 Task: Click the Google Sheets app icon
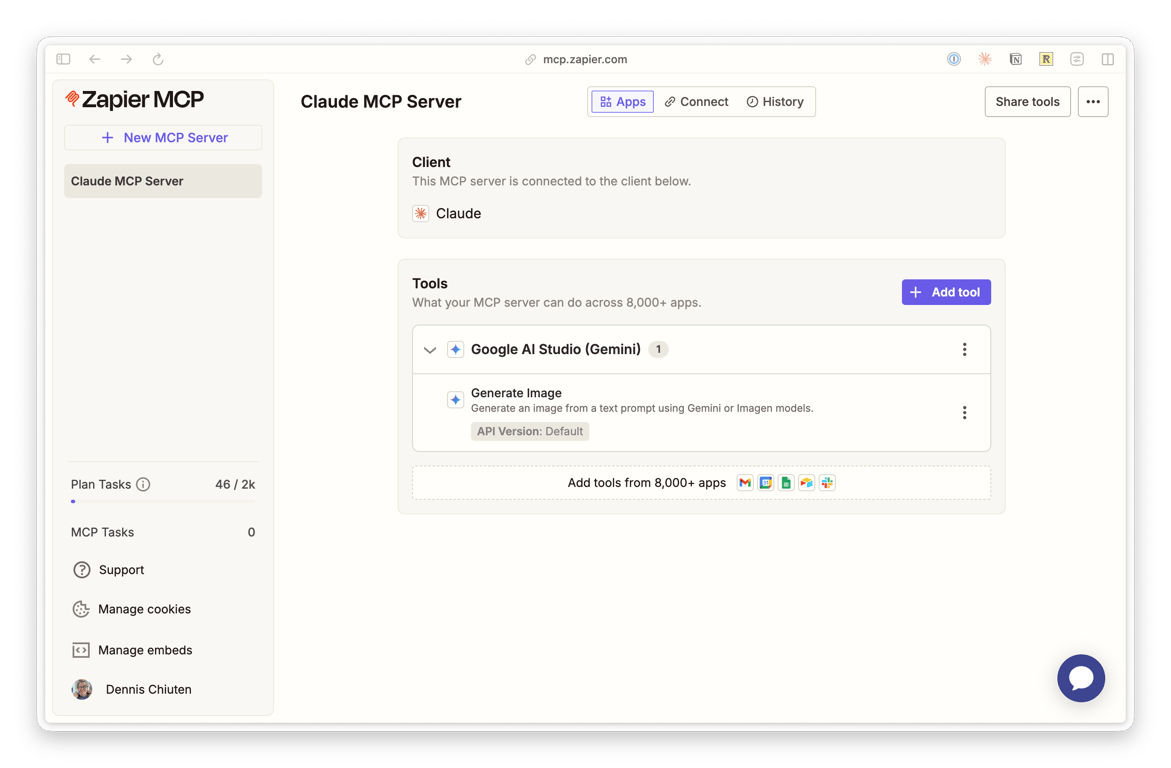pyautogui.click(x=786, y=483)
